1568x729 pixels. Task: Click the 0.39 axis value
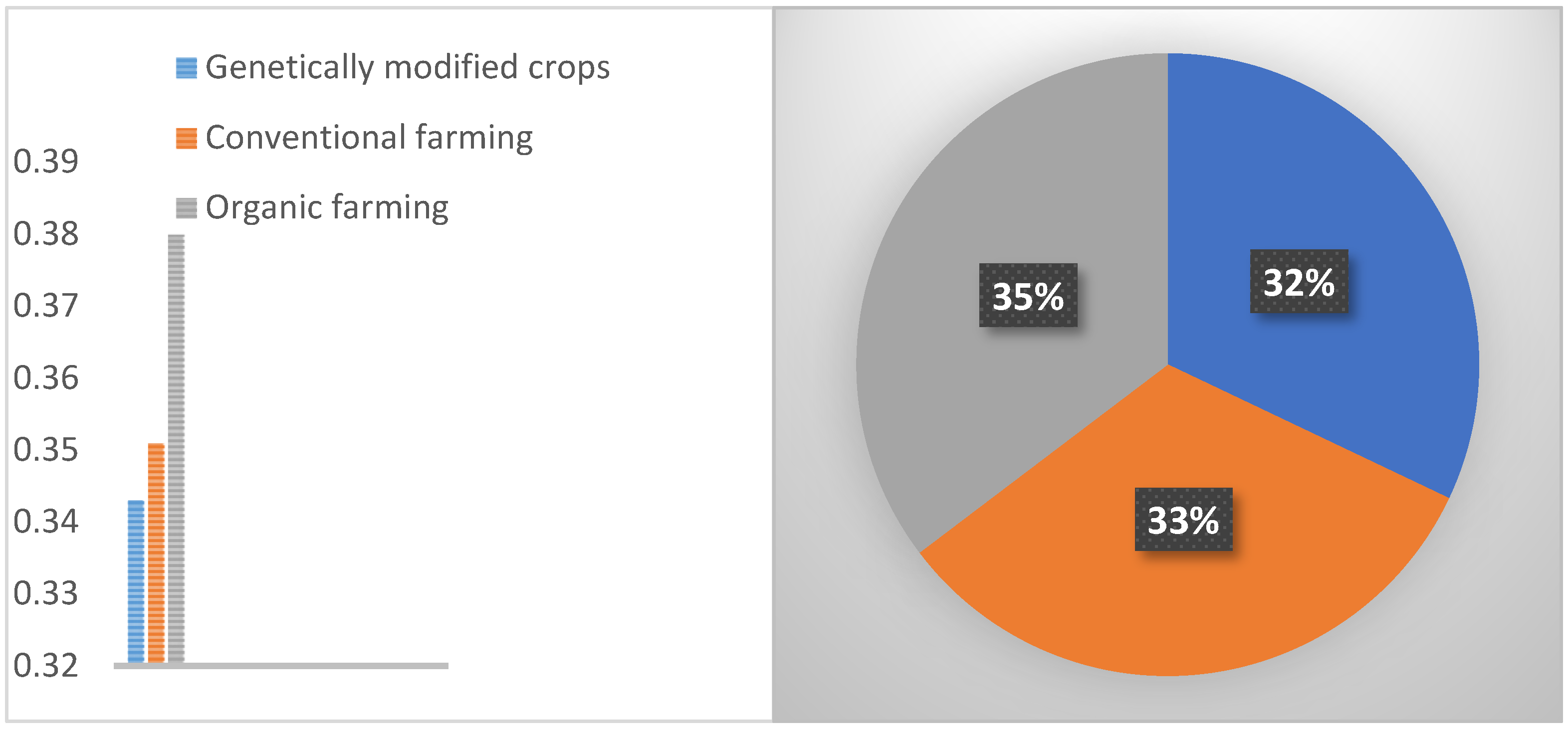pyautogui.click(x=46, y=161)
